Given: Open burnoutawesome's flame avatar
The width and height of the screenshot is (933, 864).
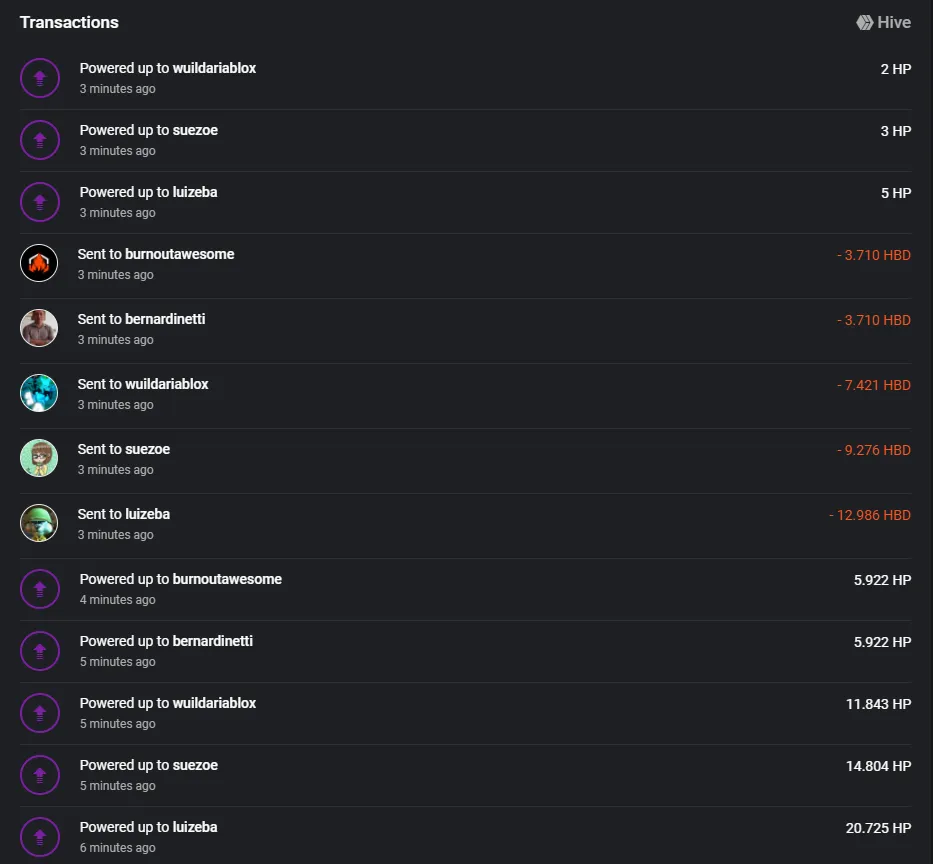Looking at the screenshot, I should click(x=39, y=263).
